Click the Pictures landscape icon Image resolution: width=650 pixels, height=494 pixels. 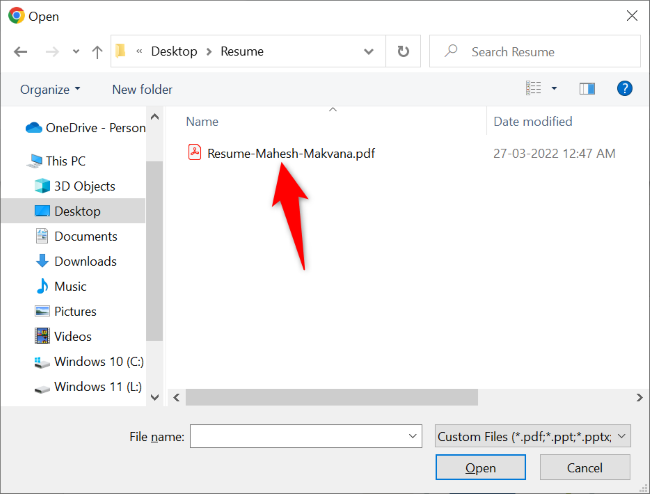click(42, 311)
